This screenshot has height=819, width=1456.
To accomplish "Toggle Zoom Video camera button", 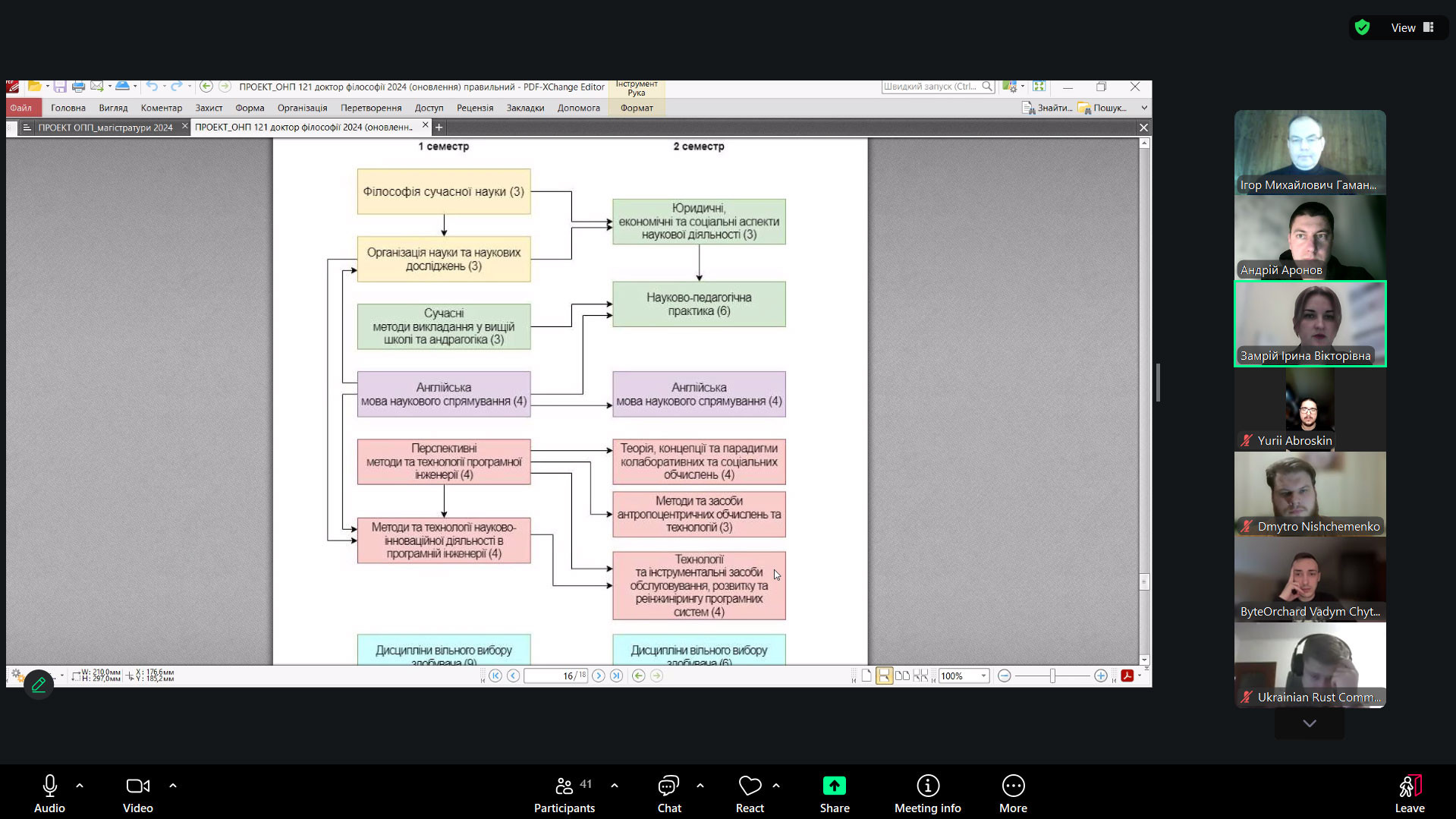I will click(137, 793).
